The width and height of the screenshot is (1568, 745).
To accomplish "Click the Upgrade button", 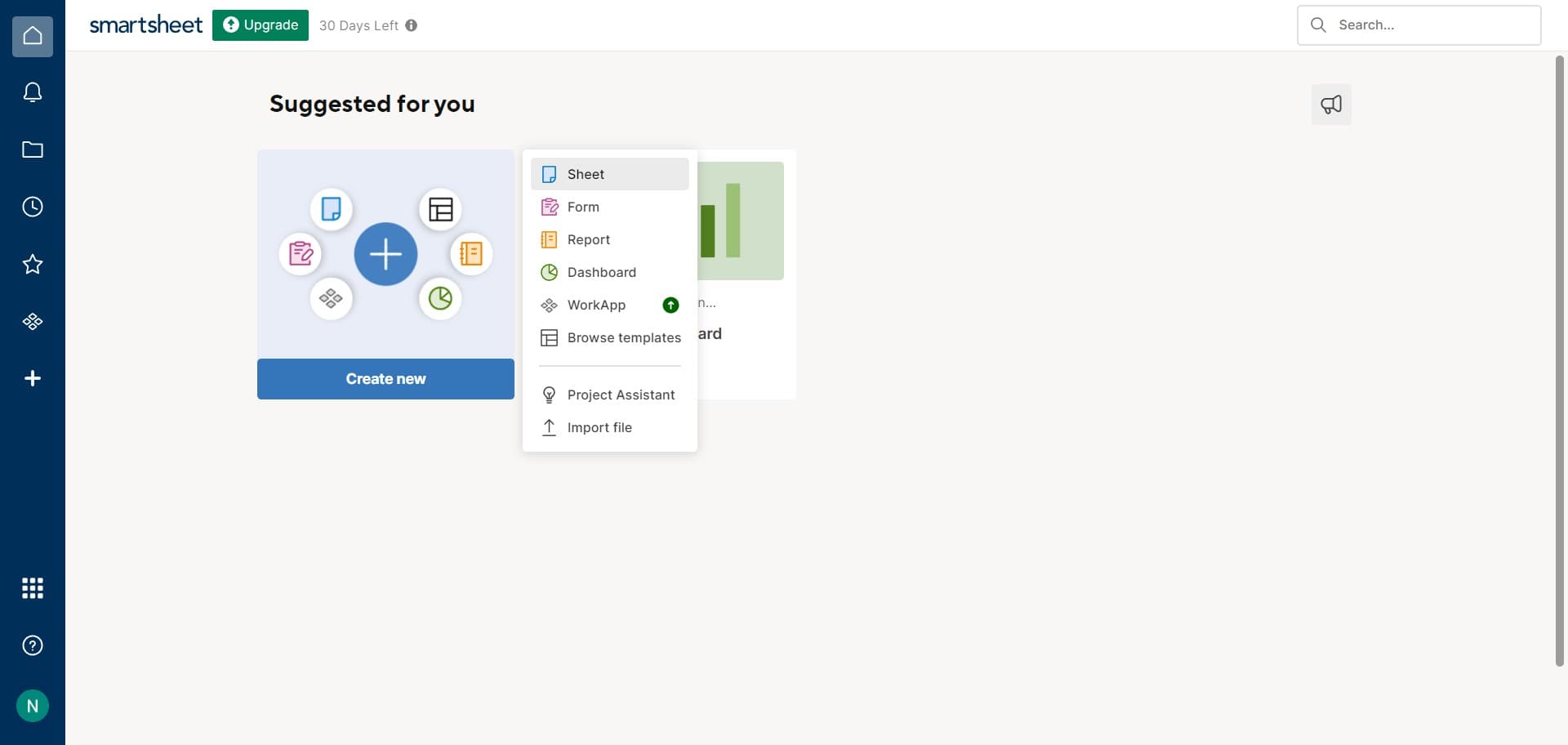I will click(260, 25).
